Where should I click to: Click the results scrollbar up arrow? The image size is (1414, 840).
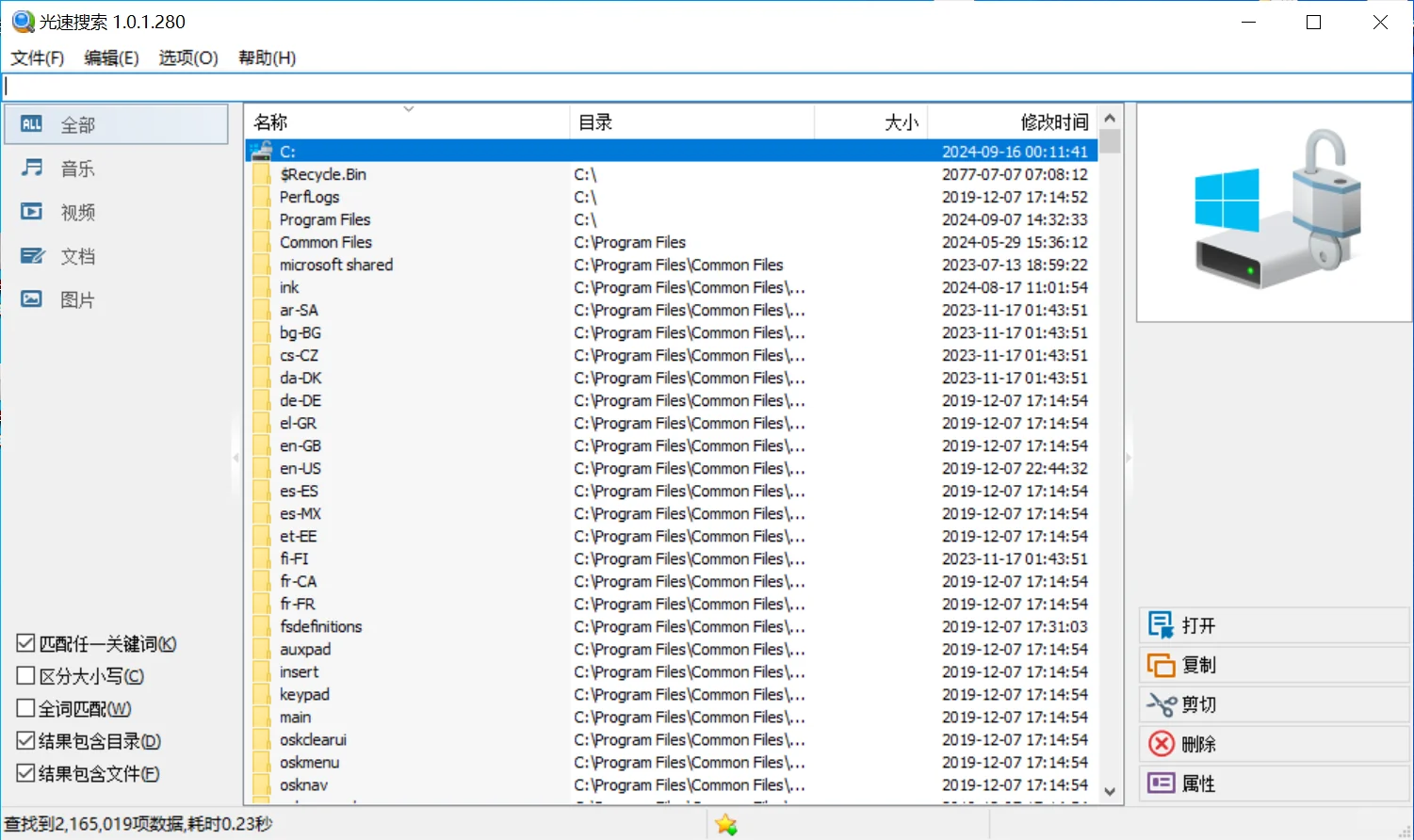point(1110,118)
